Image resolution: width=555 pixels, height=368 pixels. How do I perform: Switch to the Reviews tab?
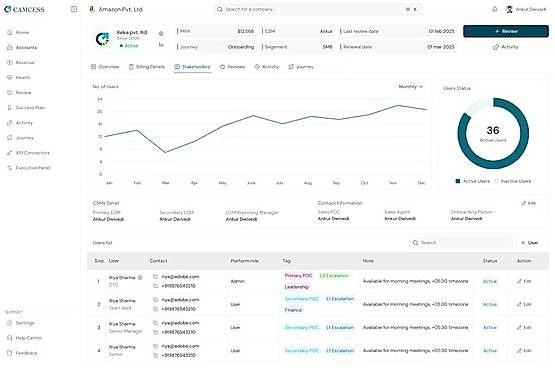coord(232,67)
